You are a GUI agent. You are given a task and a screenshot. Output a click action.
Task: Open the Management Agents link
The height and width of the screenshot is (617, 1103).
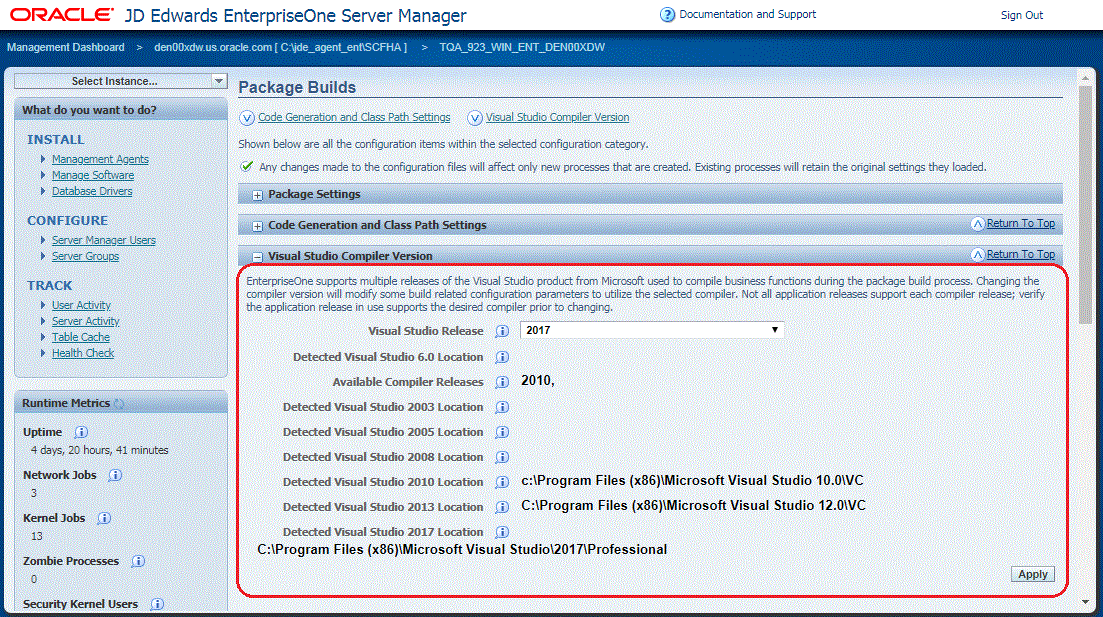pyautogui.click(x=100, y=159)
